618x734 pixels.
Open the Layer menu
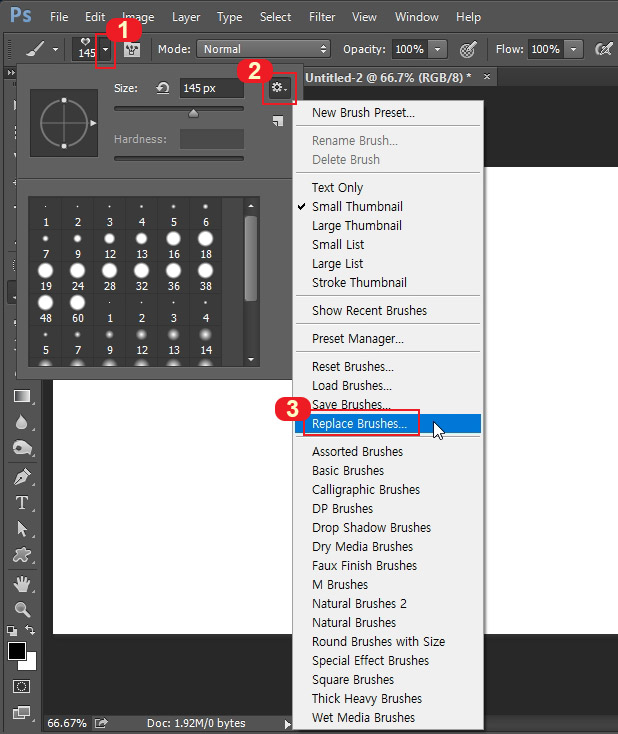click(186, 17)
